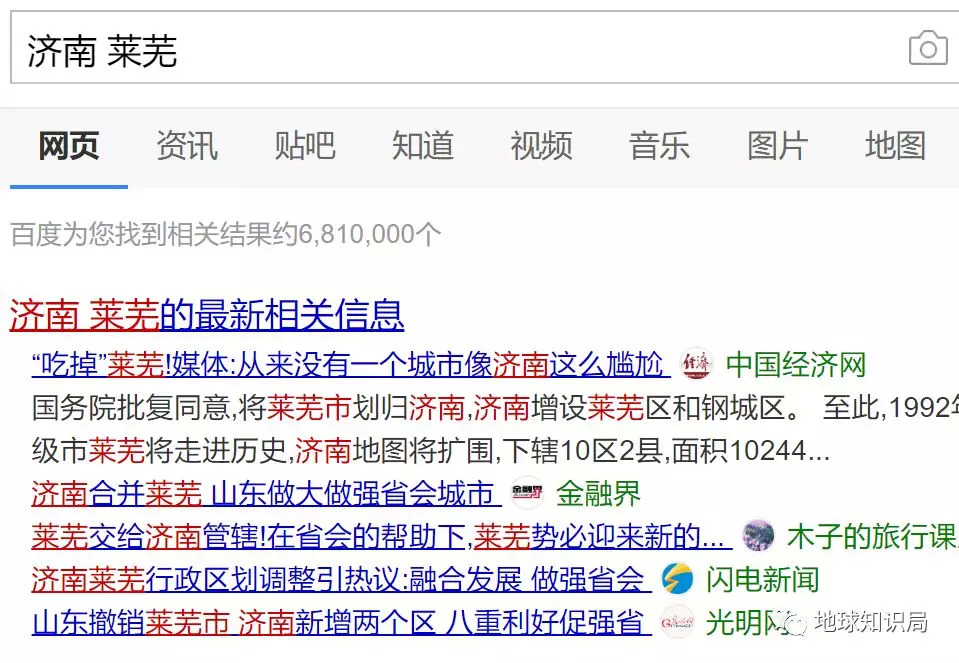959x663 pixels.
Task: Open 山东撤销莱芜市 news link
Action: click(341, 623)
